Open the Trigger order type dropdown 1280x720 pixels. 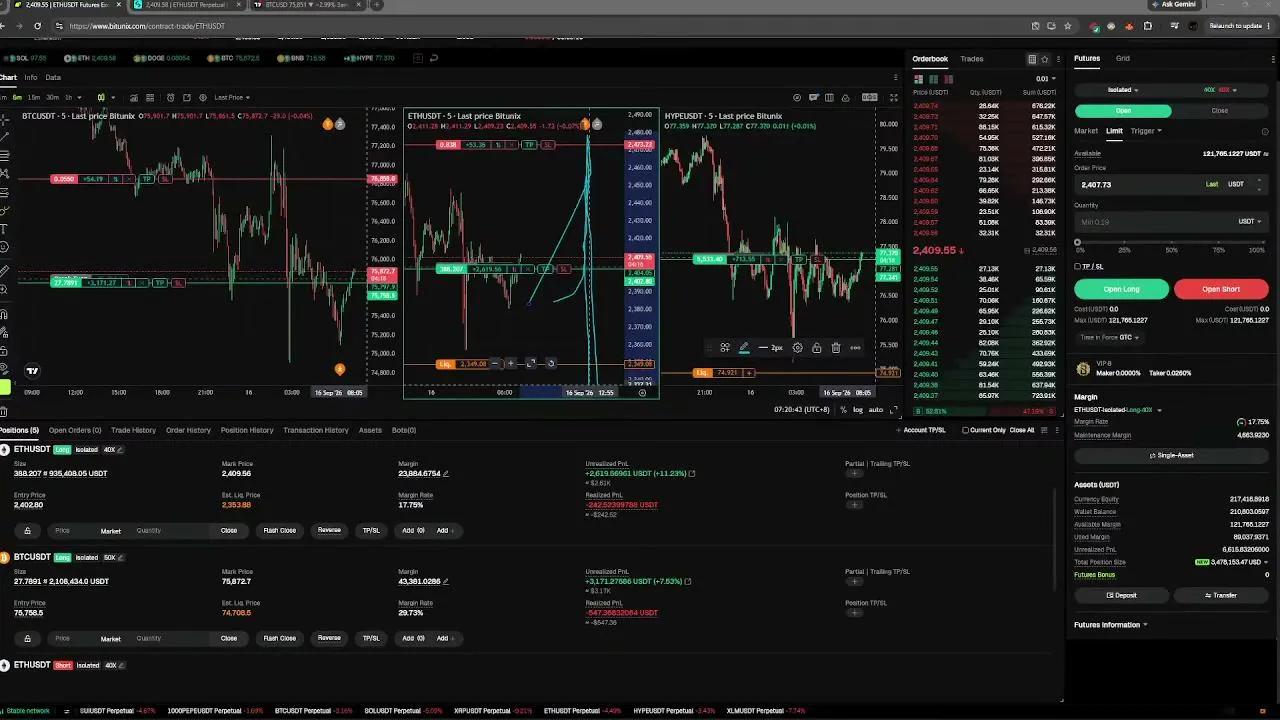[x=1146, y=131]
